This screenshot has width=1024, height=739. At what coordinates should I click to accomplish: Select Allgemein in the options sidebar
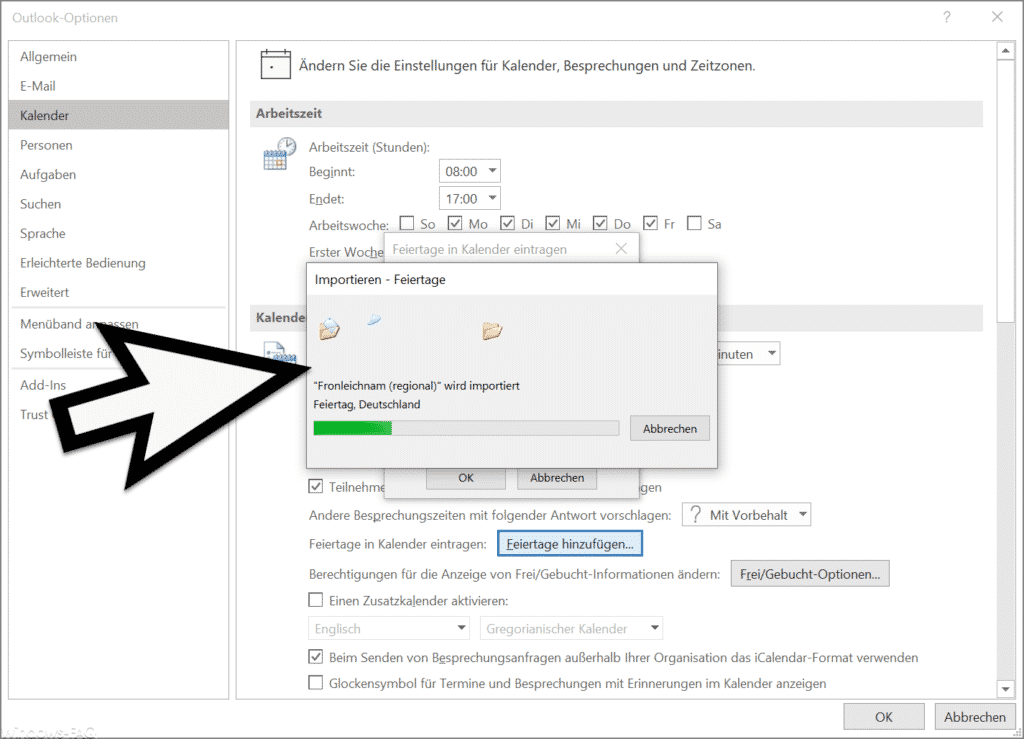click(118, 57)
